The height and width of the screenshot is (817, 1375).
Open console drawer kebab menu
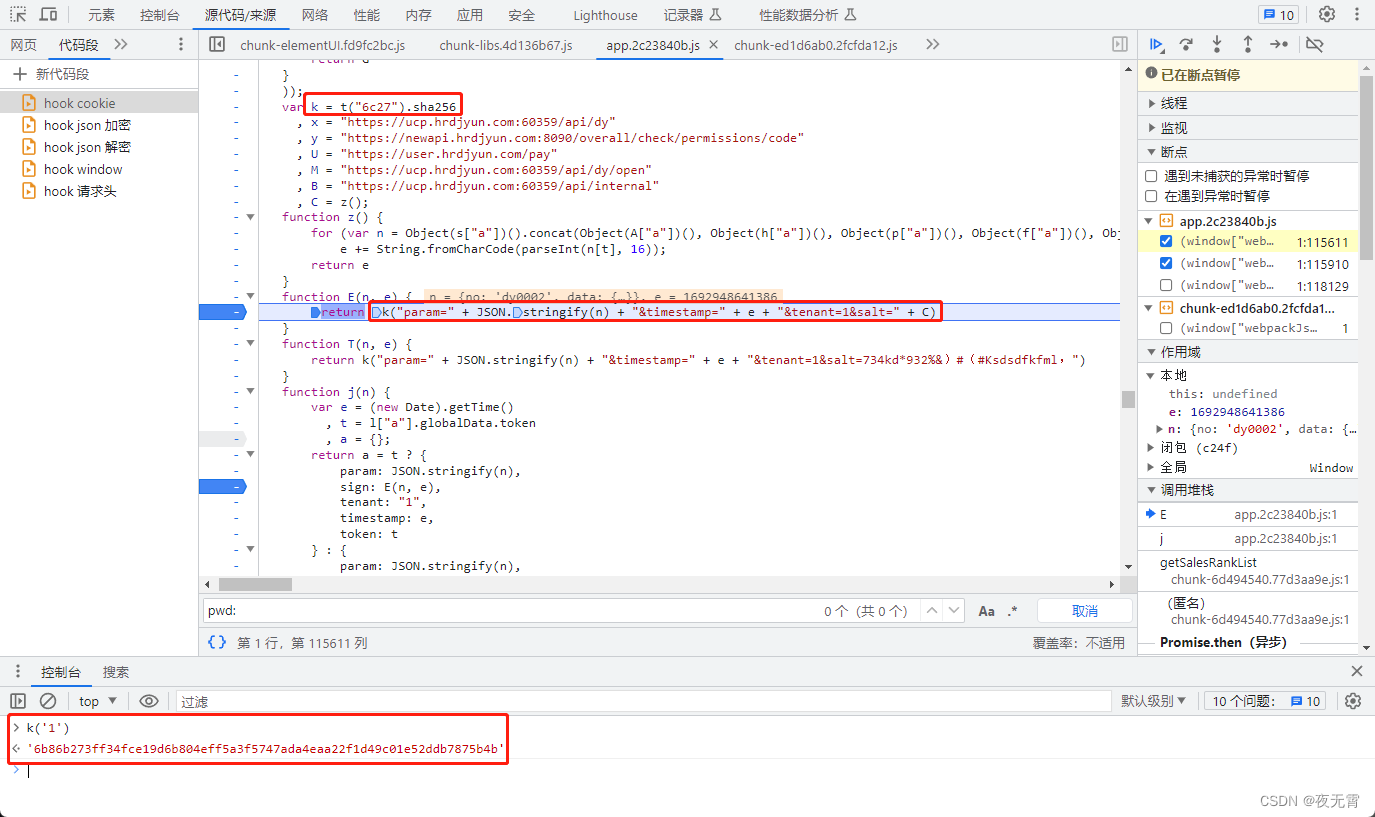pyautogui.click(x=18, y=672)
